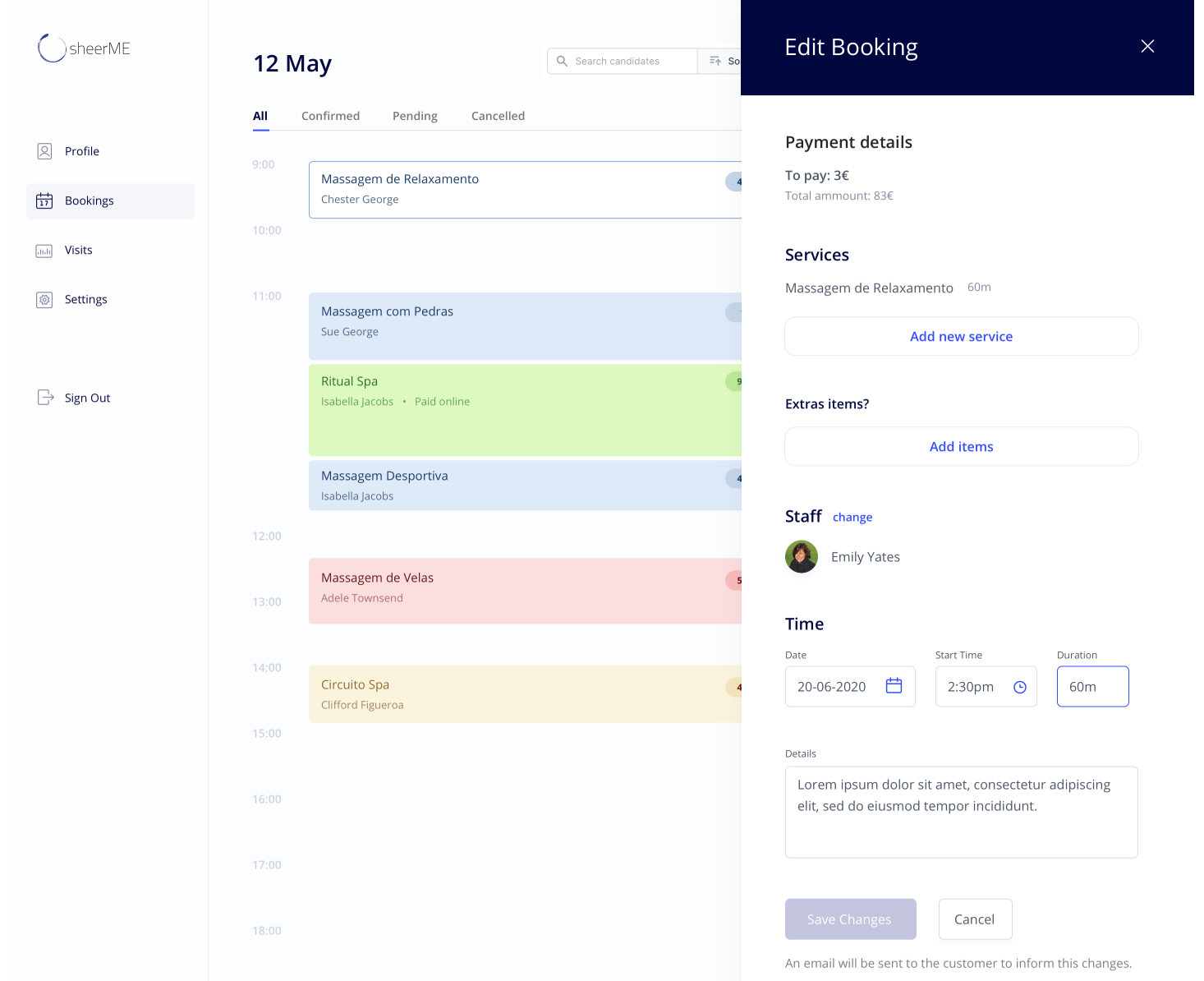
Task: Open the date picker via the calendar icon
Action: pos(894,685)
